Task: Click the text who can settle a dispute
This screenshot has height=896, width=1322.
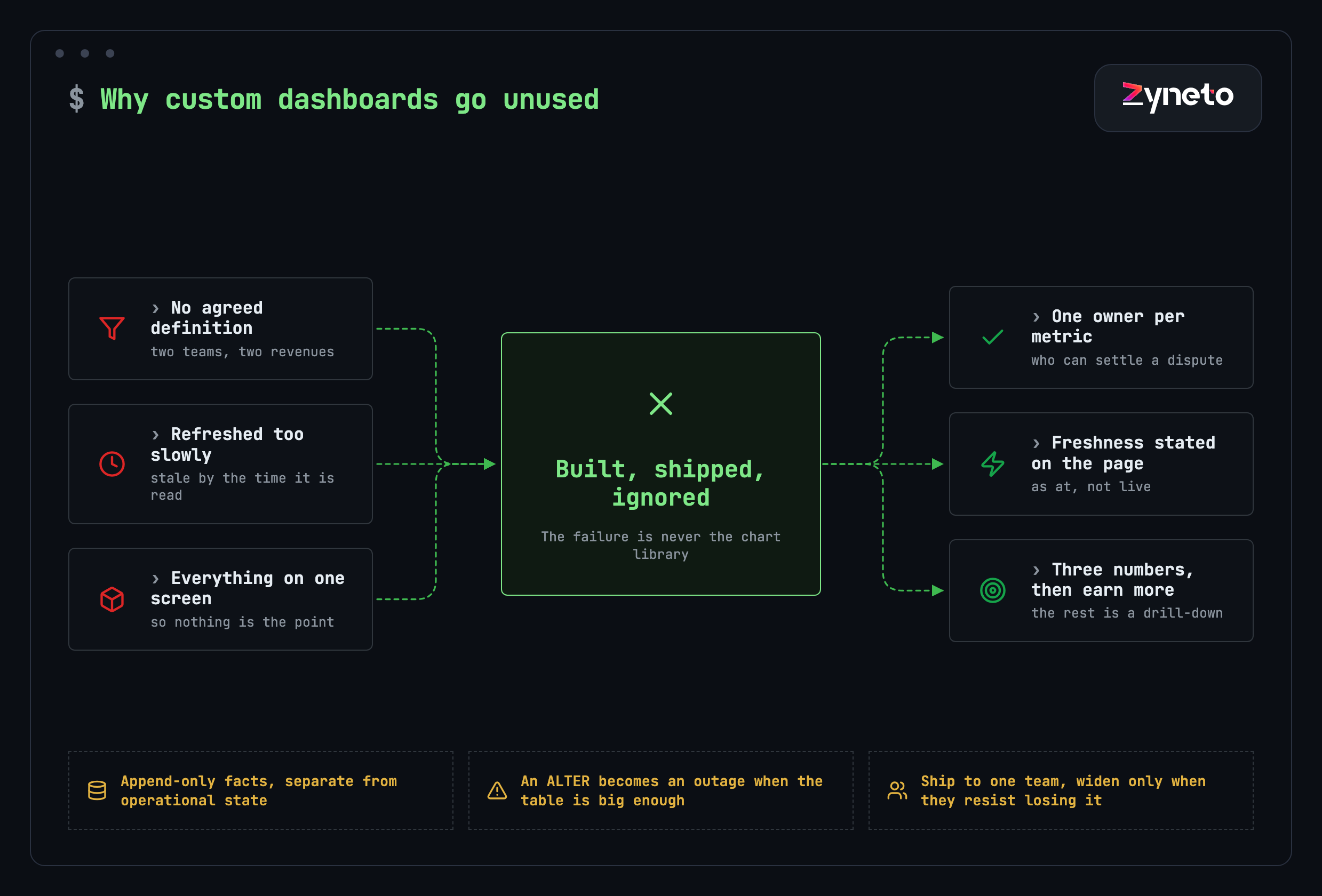Action: (1127, 361)
